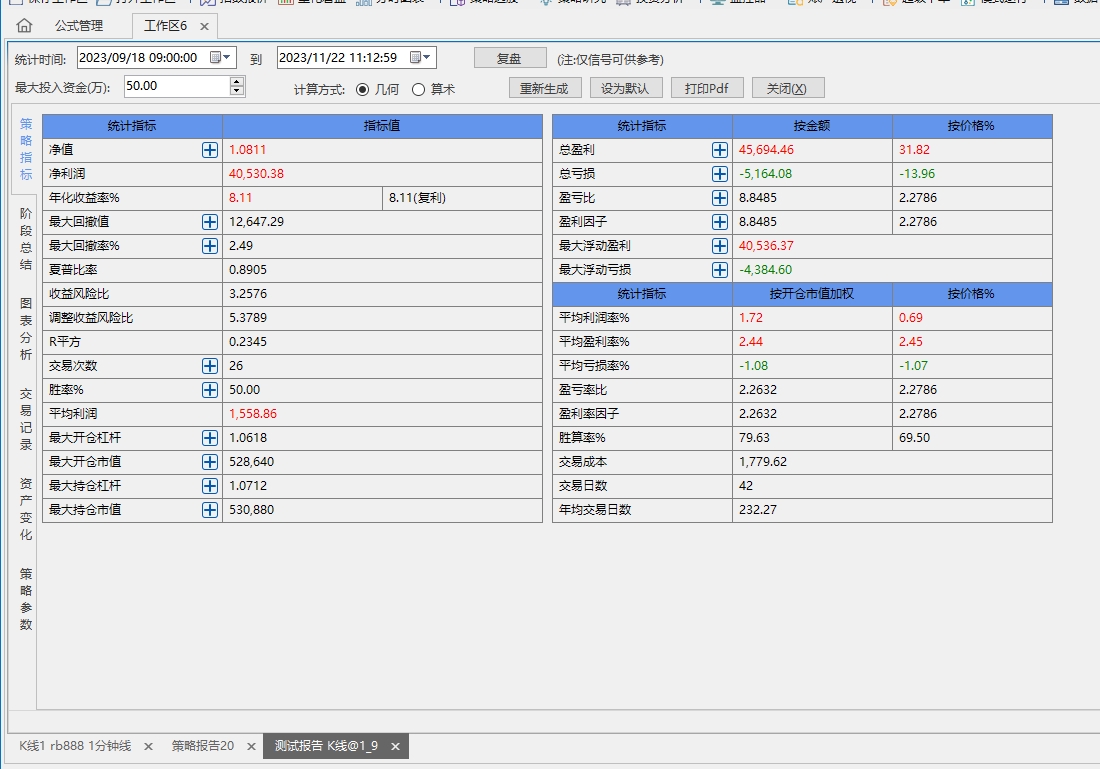The height and width of the screenshot is (769, 1100).
Task: Click the 最大投入资金 input field
Action: click(x=175, y=86)
